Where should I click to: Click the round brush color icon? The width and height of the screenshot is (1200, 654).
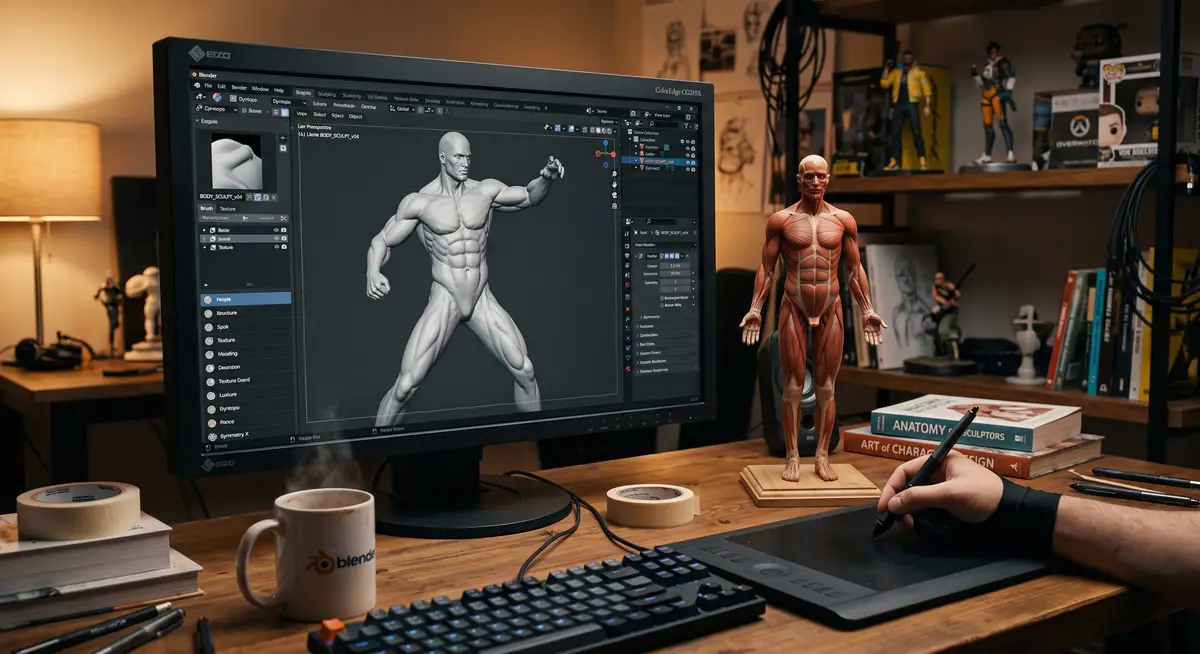point(217,97)
